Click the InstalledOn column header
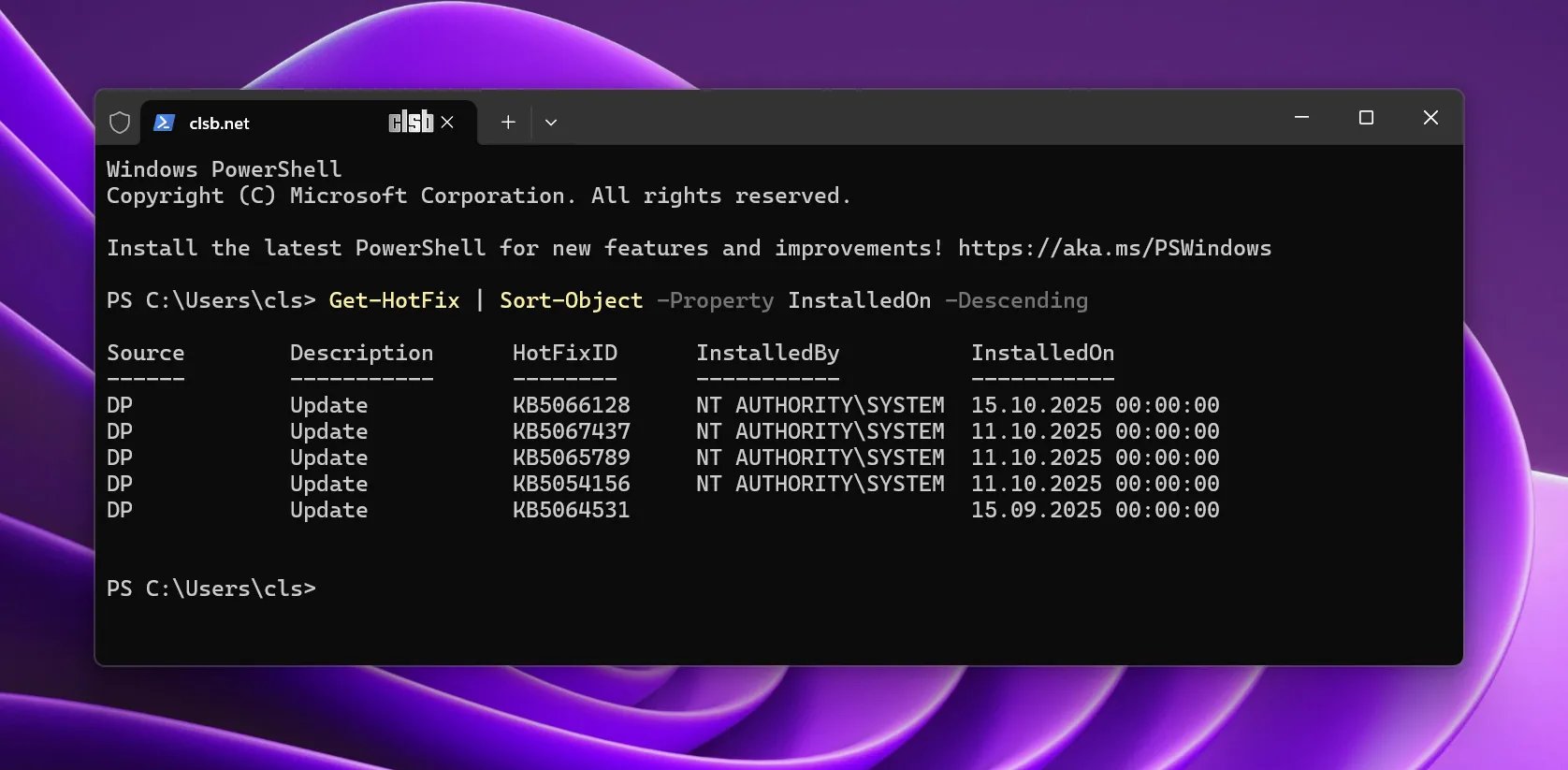This screenshot has height=770, width=1568. (1042, 353)
